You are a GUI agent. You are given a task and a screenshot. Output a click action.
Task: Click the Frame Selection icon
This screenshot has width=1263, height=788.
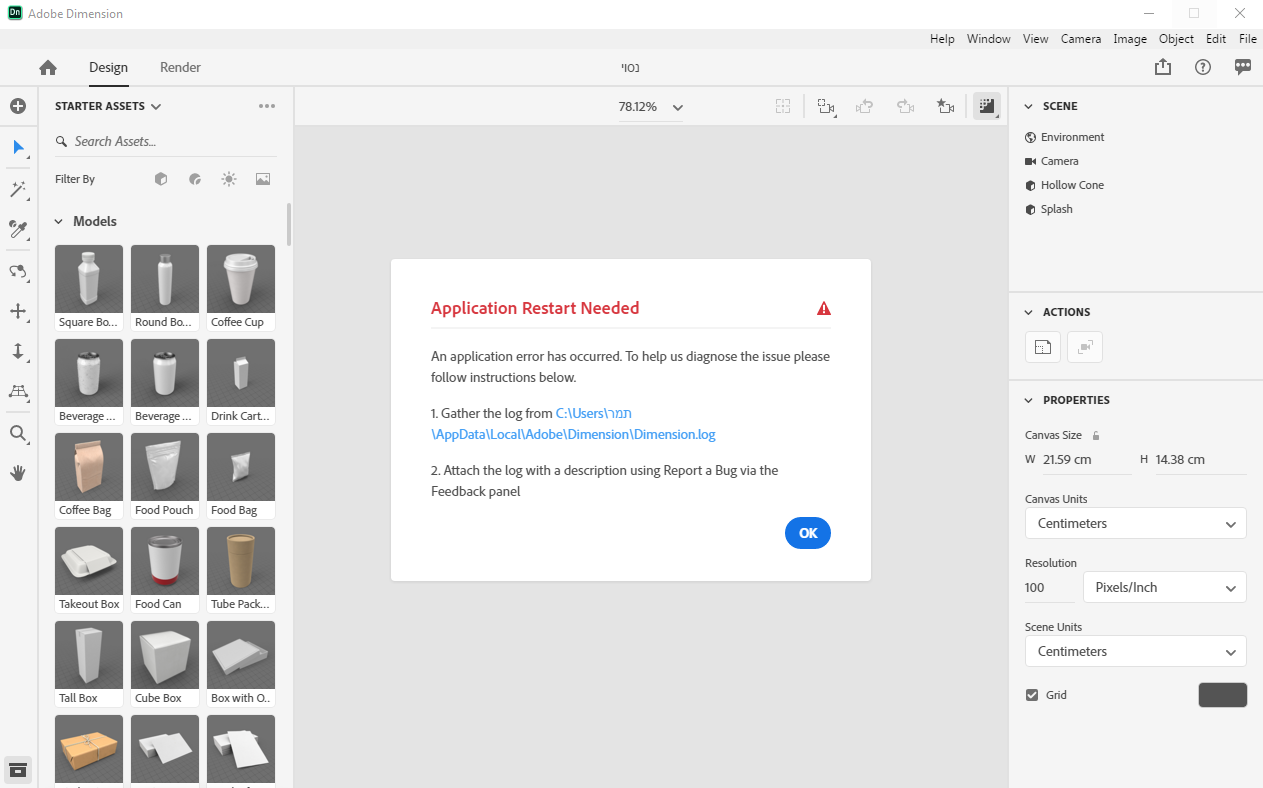coord(826,106)
